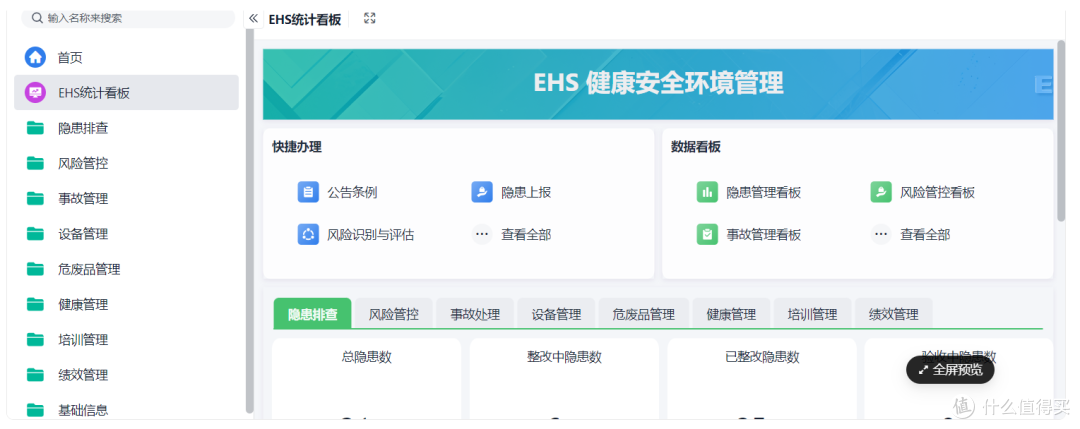
Task: Click the folder icon next to 设备管理
Action: [35, 234]
